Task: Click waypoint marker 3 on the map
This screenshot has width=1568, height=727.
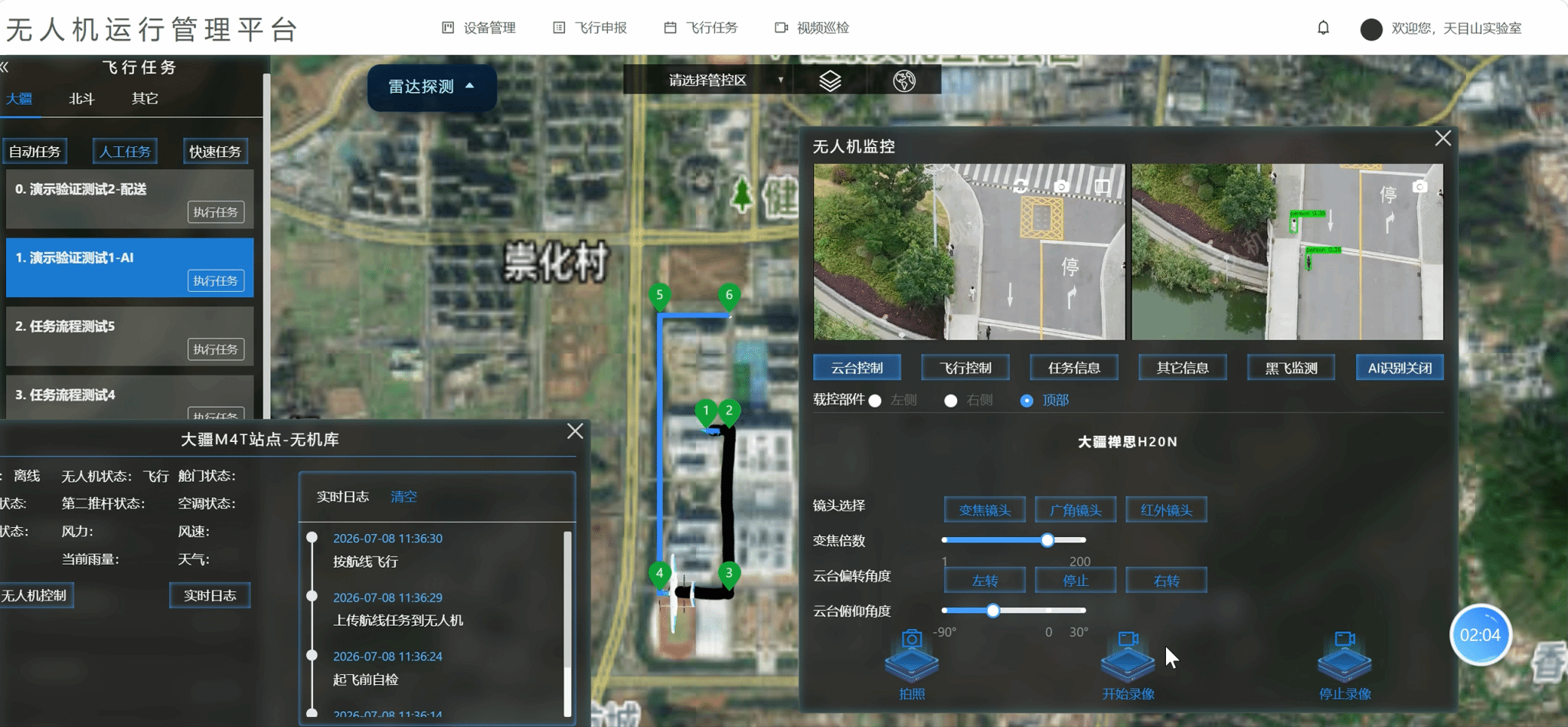Action: 729,575
